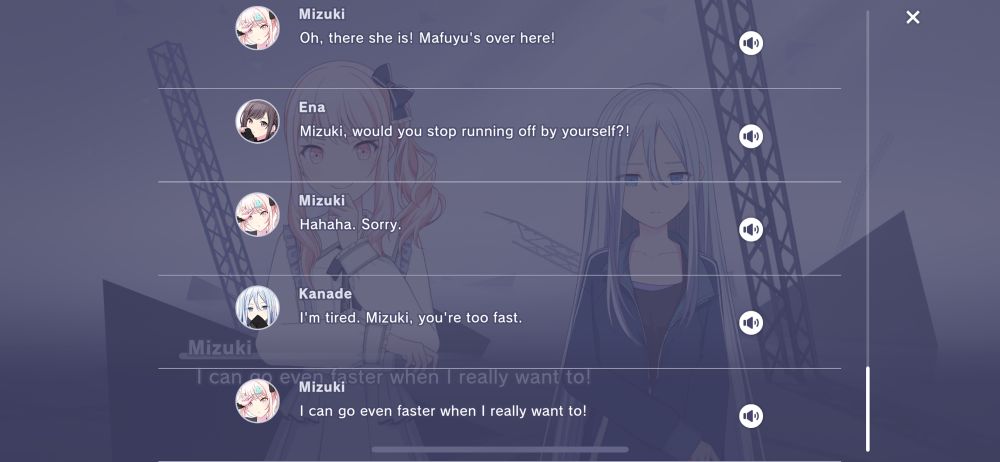This screenshot has width=1000, height=462.
Task: Select the line "I'm tired. Mizuki, you're too fast."
Action: pos(411,317)
